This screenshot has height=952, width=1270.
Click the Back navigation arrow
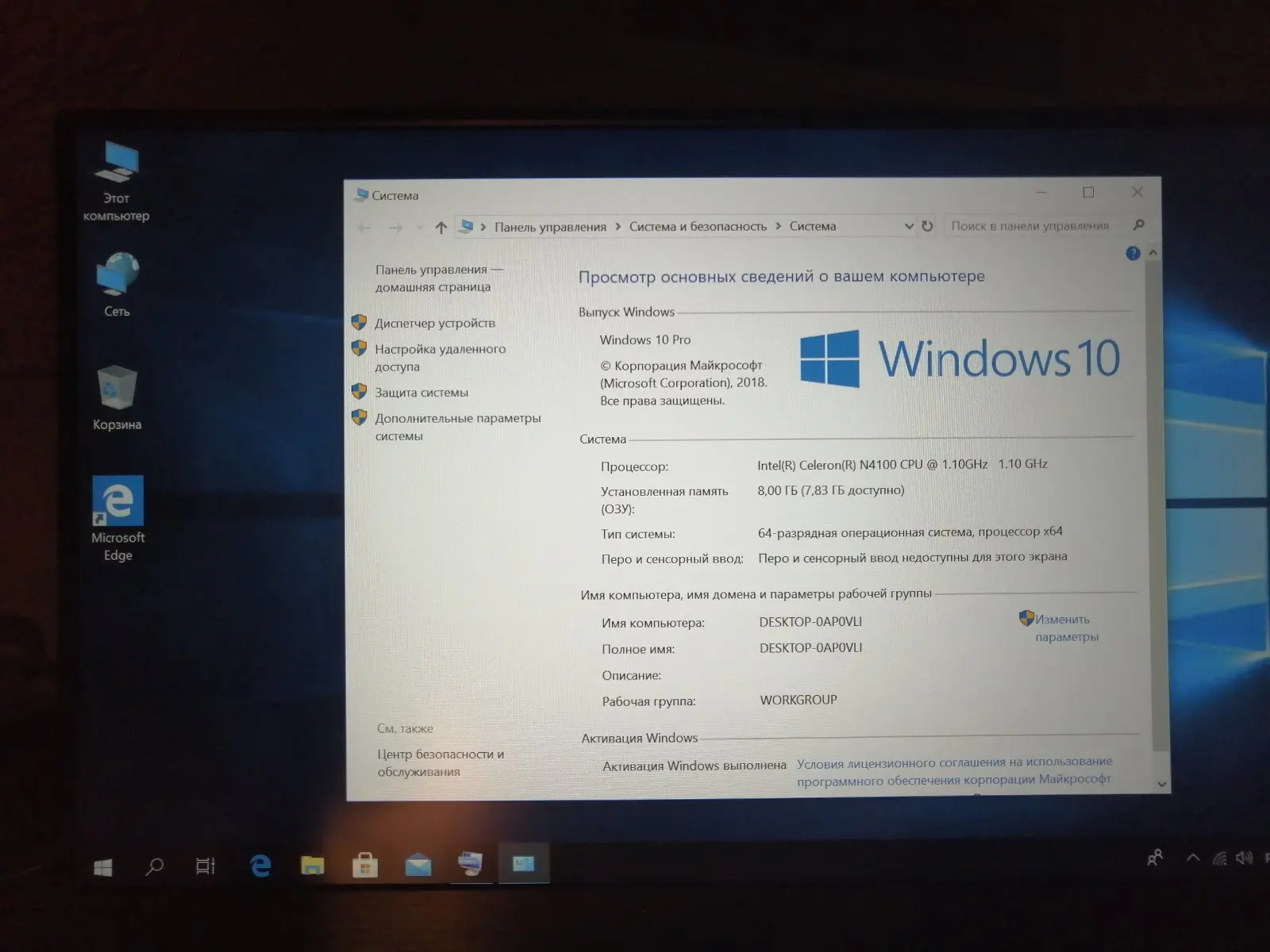click(x=364, y=228)
